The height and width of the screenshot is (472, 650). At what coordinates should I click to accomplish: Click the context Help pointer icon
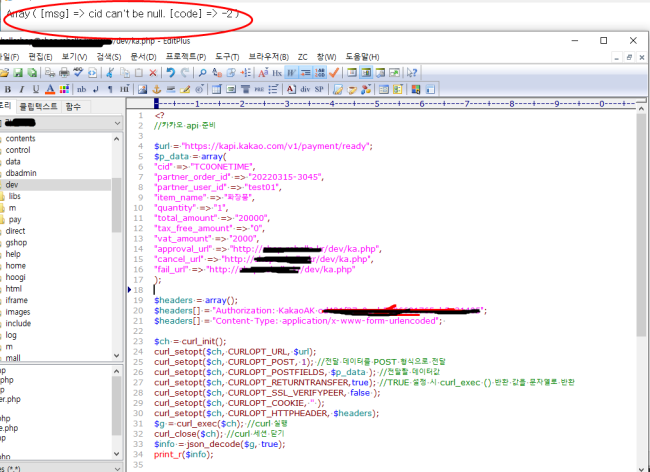411,73
